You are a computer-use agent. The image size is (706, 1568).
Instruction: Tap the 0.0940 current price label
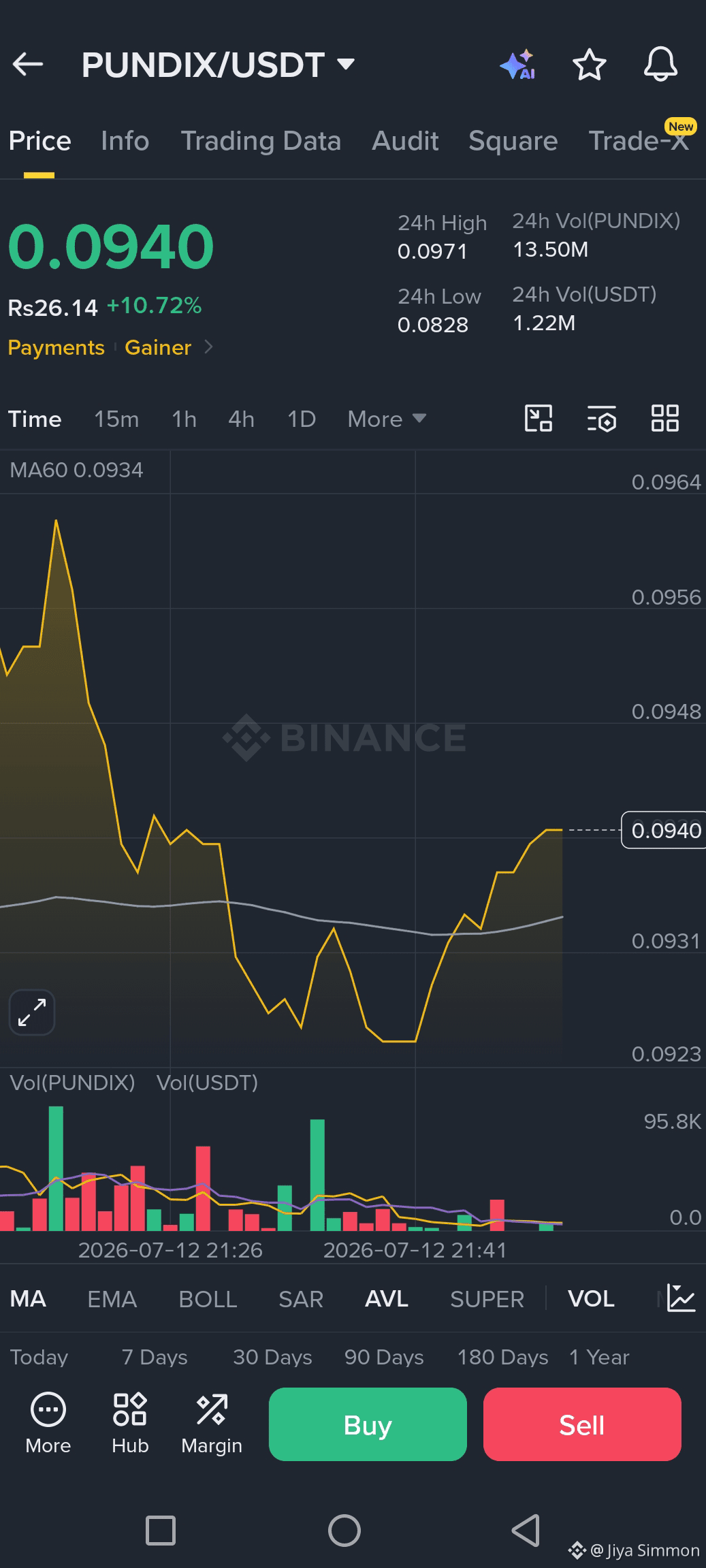[x=664, y=830]
